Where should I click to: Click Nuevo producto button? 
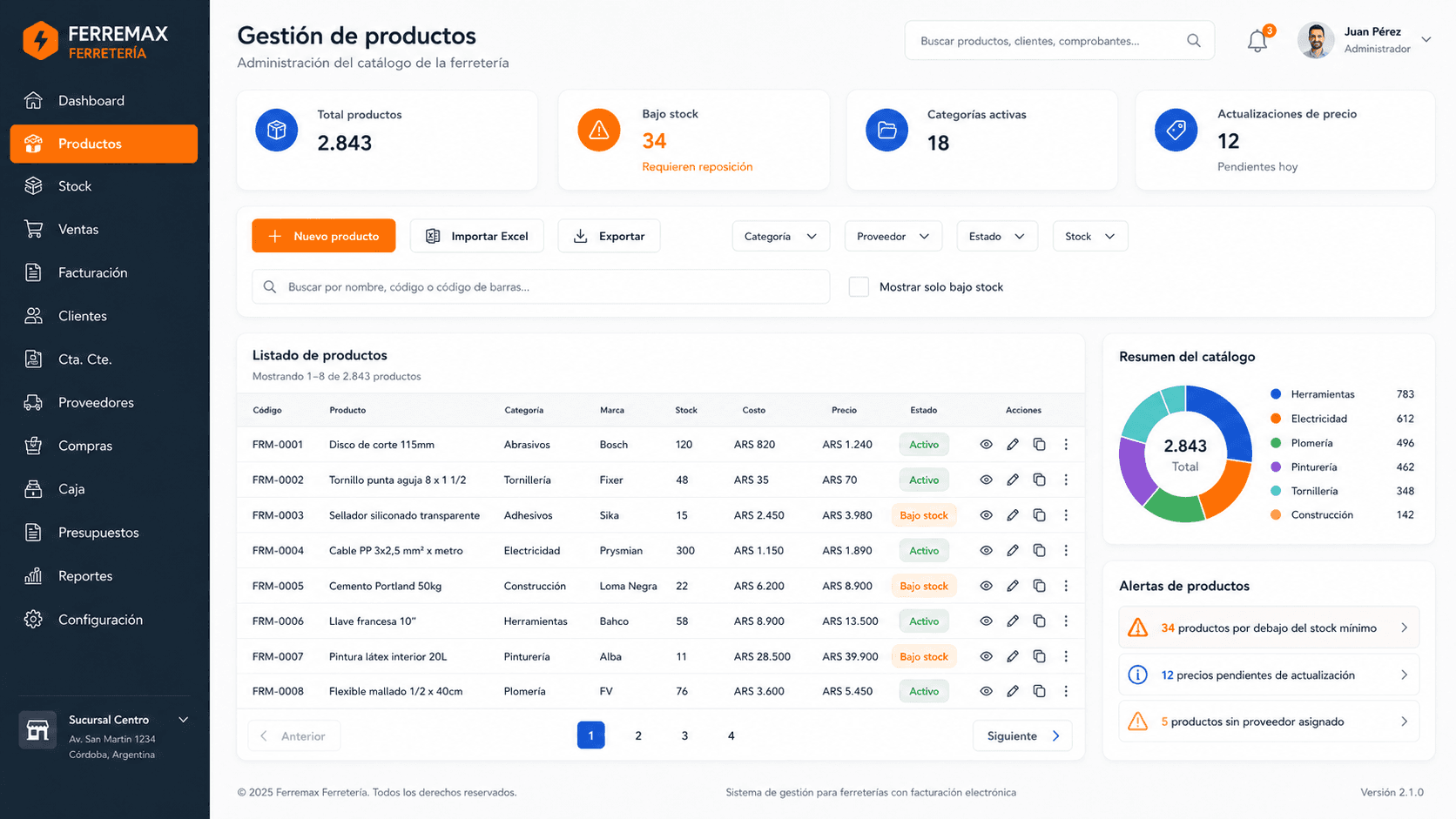323,236
